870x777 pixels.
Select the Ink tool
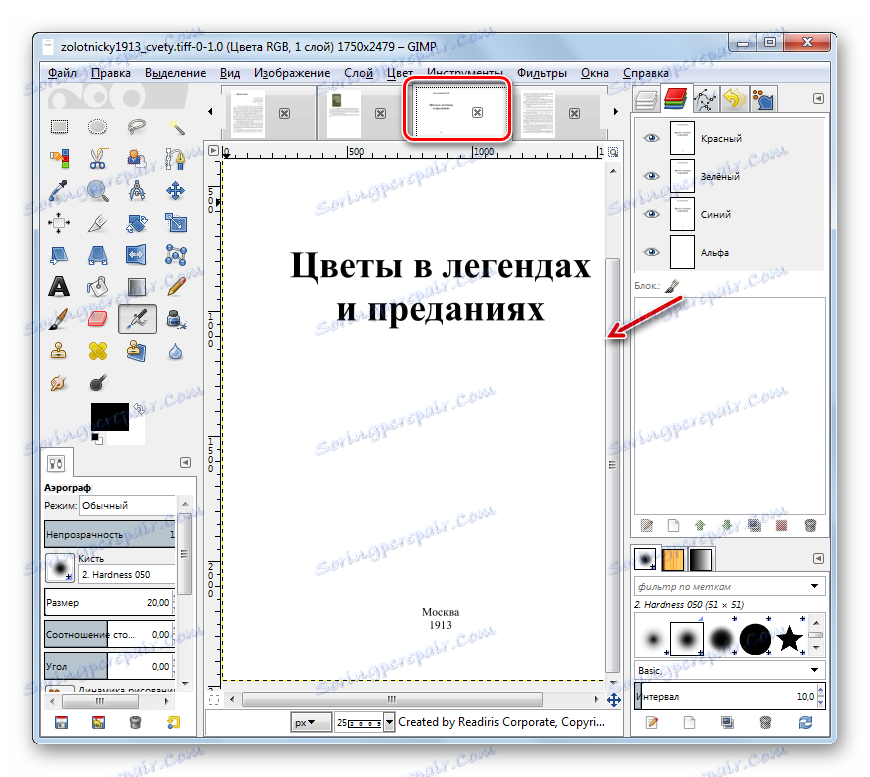(176, 319)
